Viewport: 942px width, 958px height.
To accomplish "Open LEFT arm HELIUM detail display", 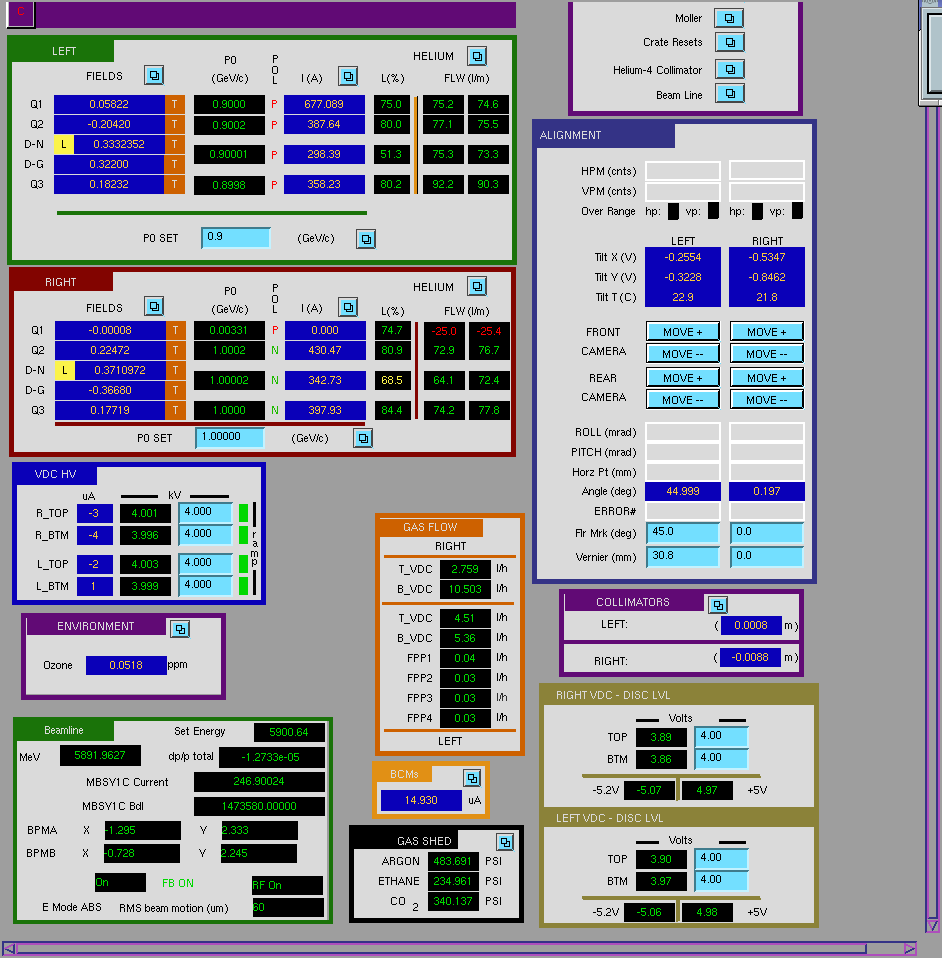I will pyautogui.click(x=477, y=56).
